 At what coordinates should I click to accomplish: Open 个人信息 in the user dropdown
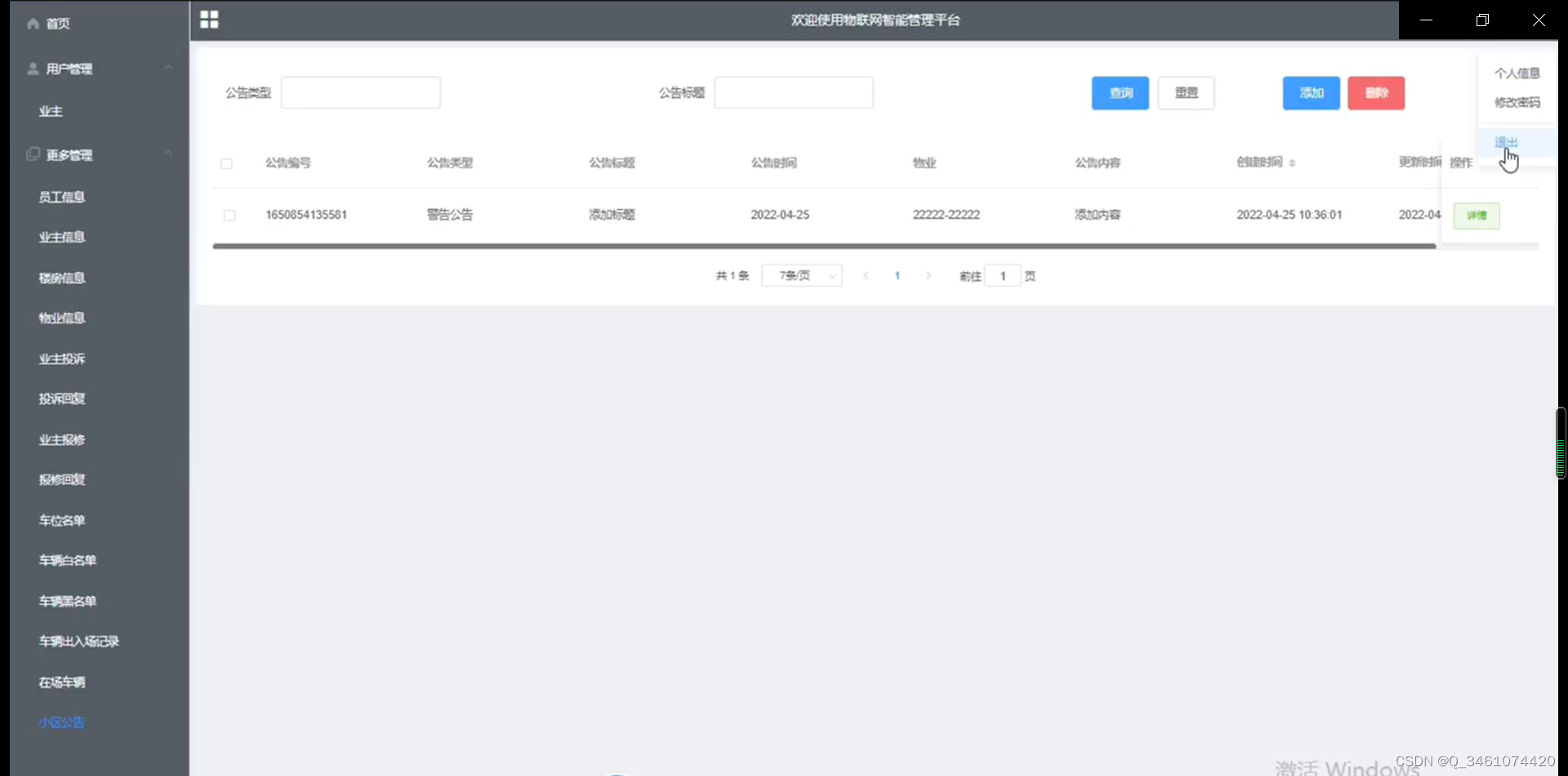point(1517,74)
